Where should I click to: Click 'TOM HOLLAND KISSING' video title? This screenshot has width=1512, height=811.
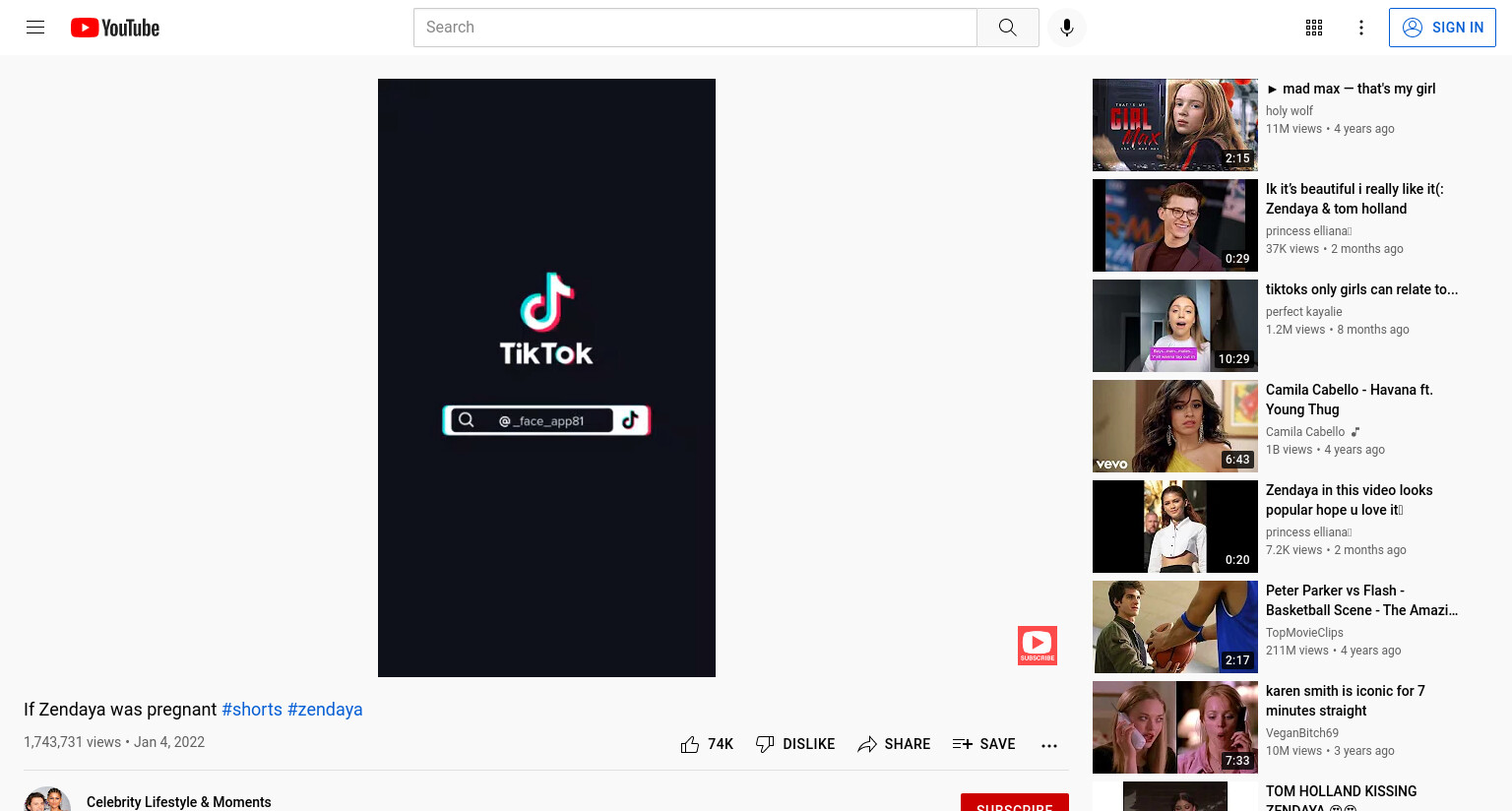(1342, 798)
